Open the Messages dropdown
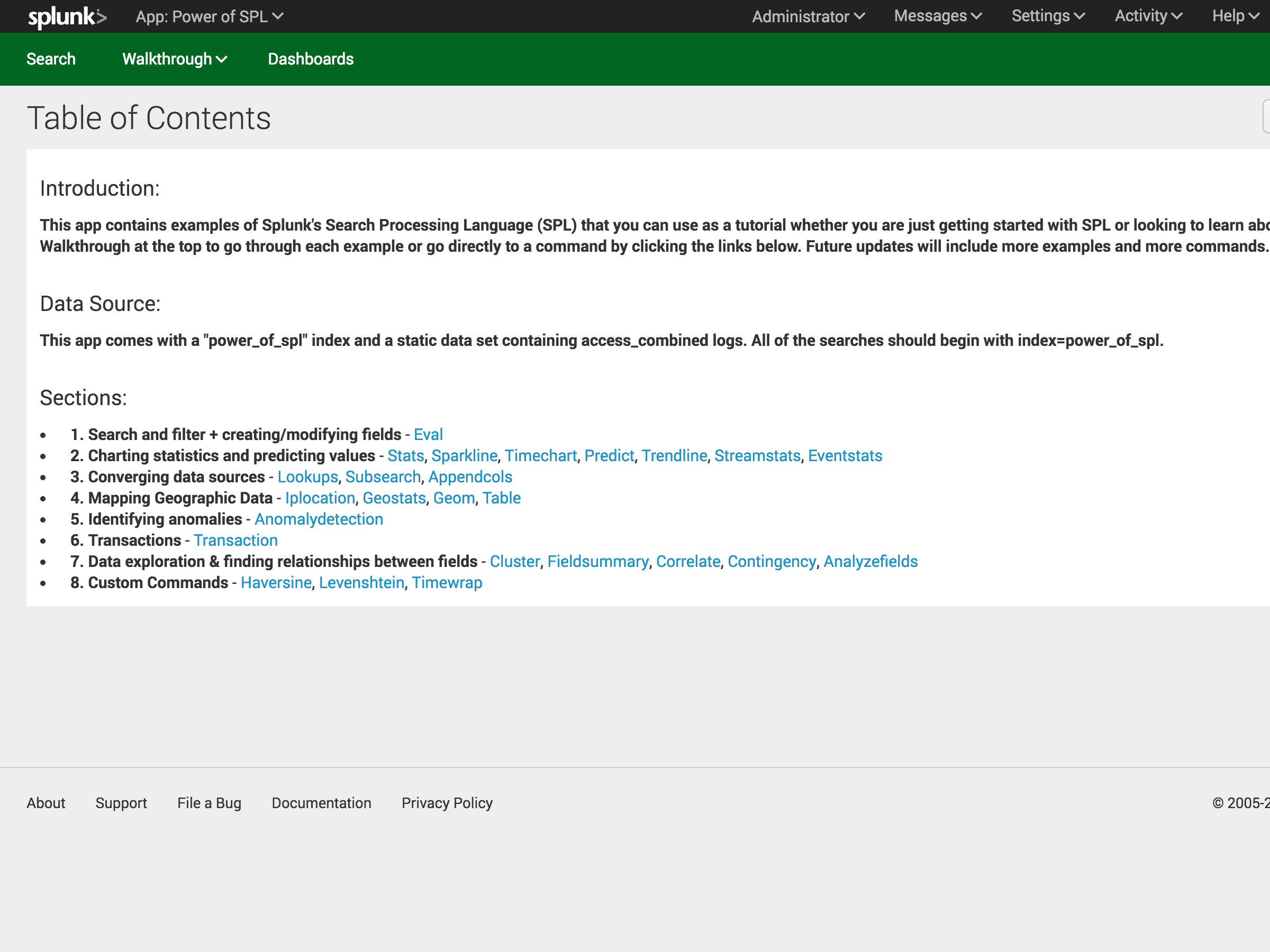Screen dimensions: 1270x952 (938, 16)
